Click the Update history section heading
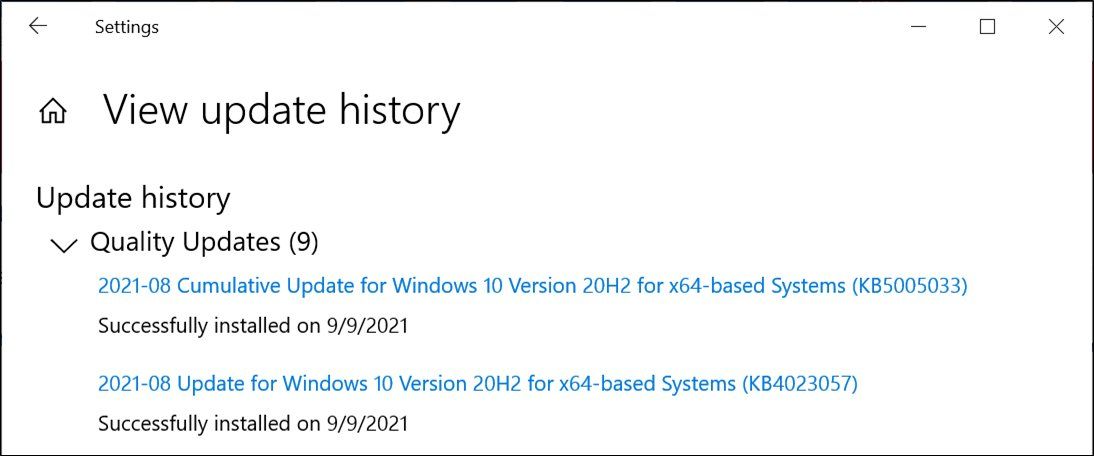 click(x=133, y=199)
